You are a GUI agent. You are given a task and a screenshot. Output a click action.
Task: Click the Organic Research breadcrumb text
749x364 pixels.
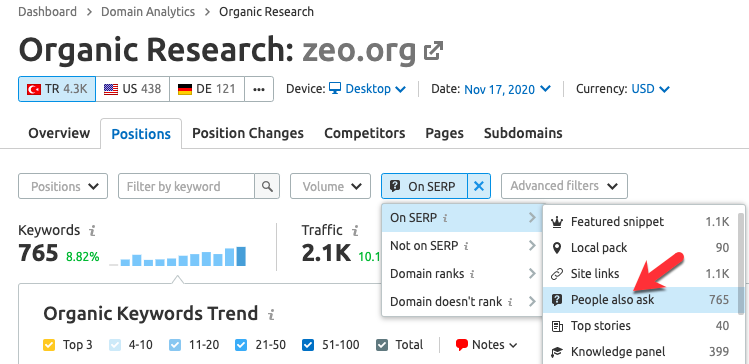[x=267, y=11]
